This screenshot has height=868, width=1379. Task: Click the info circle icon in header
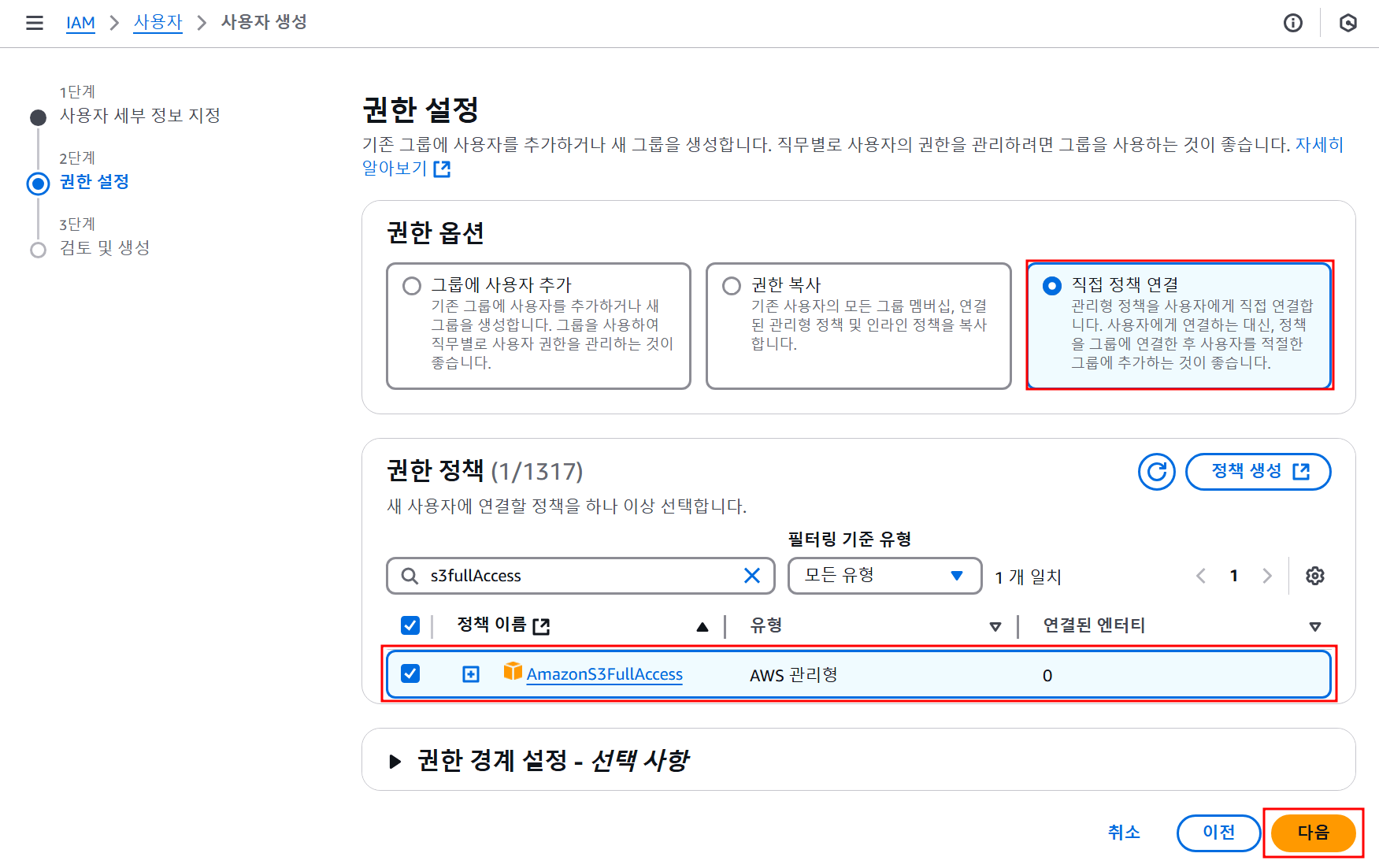[x=1292, y=23]
